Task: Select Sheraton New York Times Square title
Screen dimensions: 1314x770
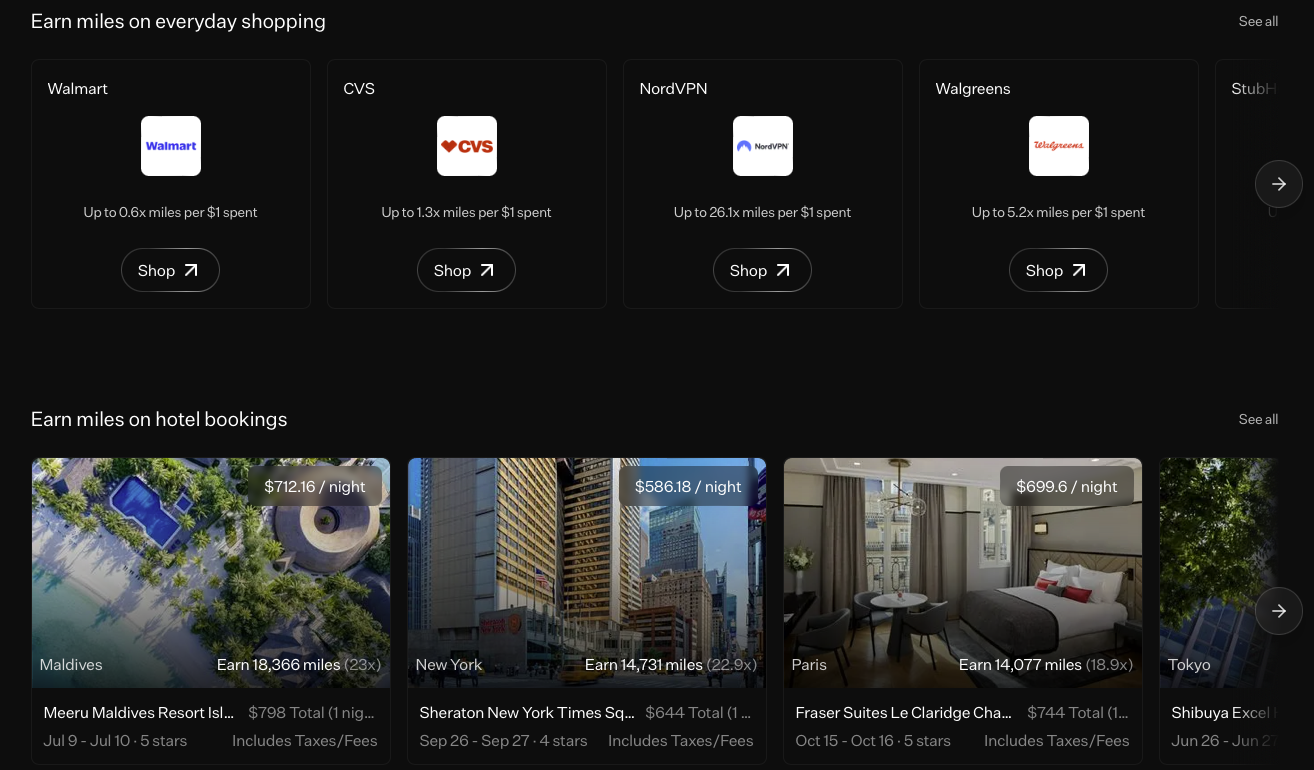Action: tap(527, 713)
